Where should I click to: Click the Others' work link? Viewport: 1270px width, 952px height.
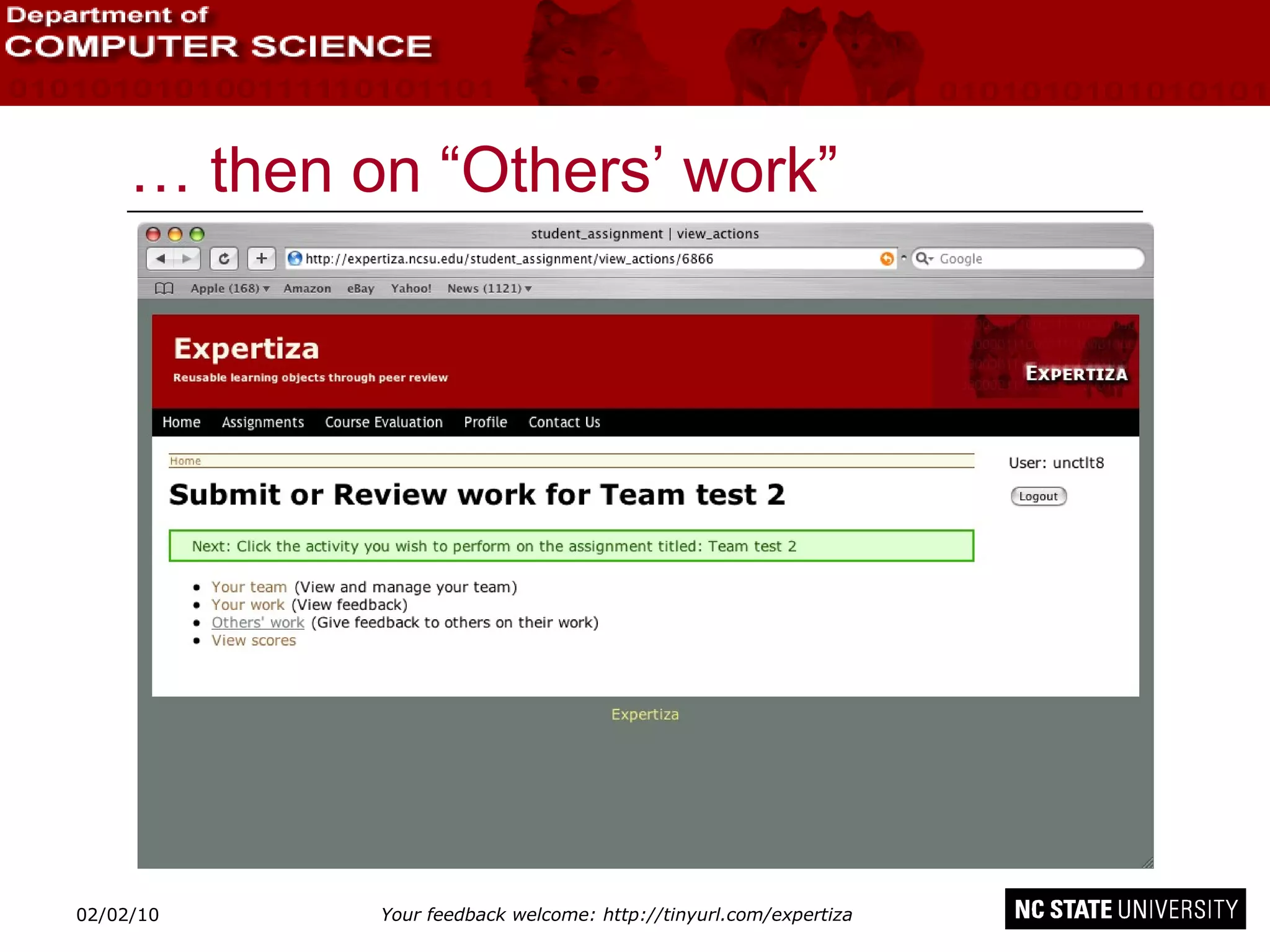tap(258, 622)
